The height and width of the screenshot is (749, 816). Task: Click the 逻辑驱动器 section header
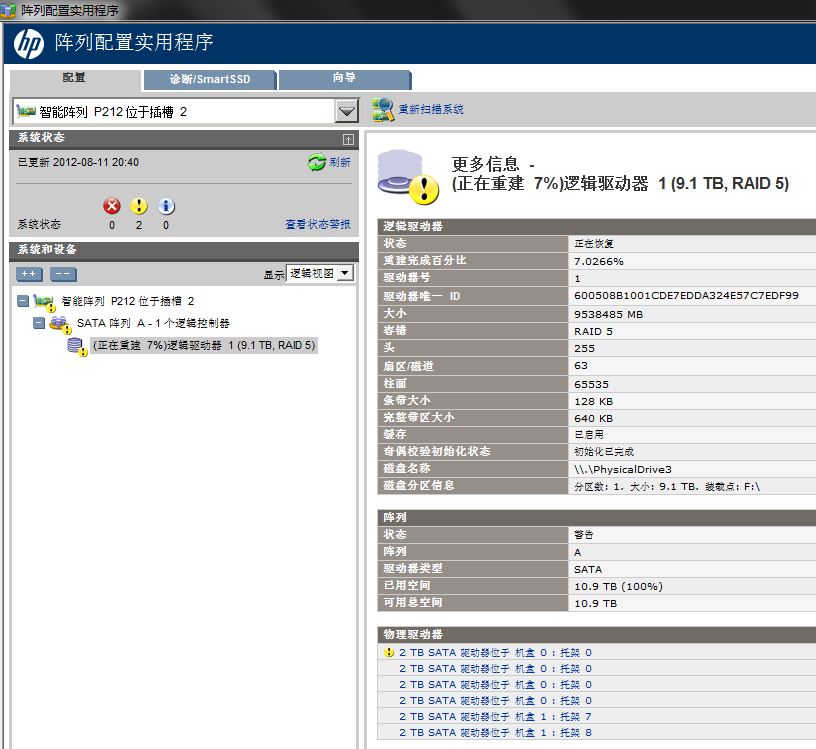[x=596, y=226]
